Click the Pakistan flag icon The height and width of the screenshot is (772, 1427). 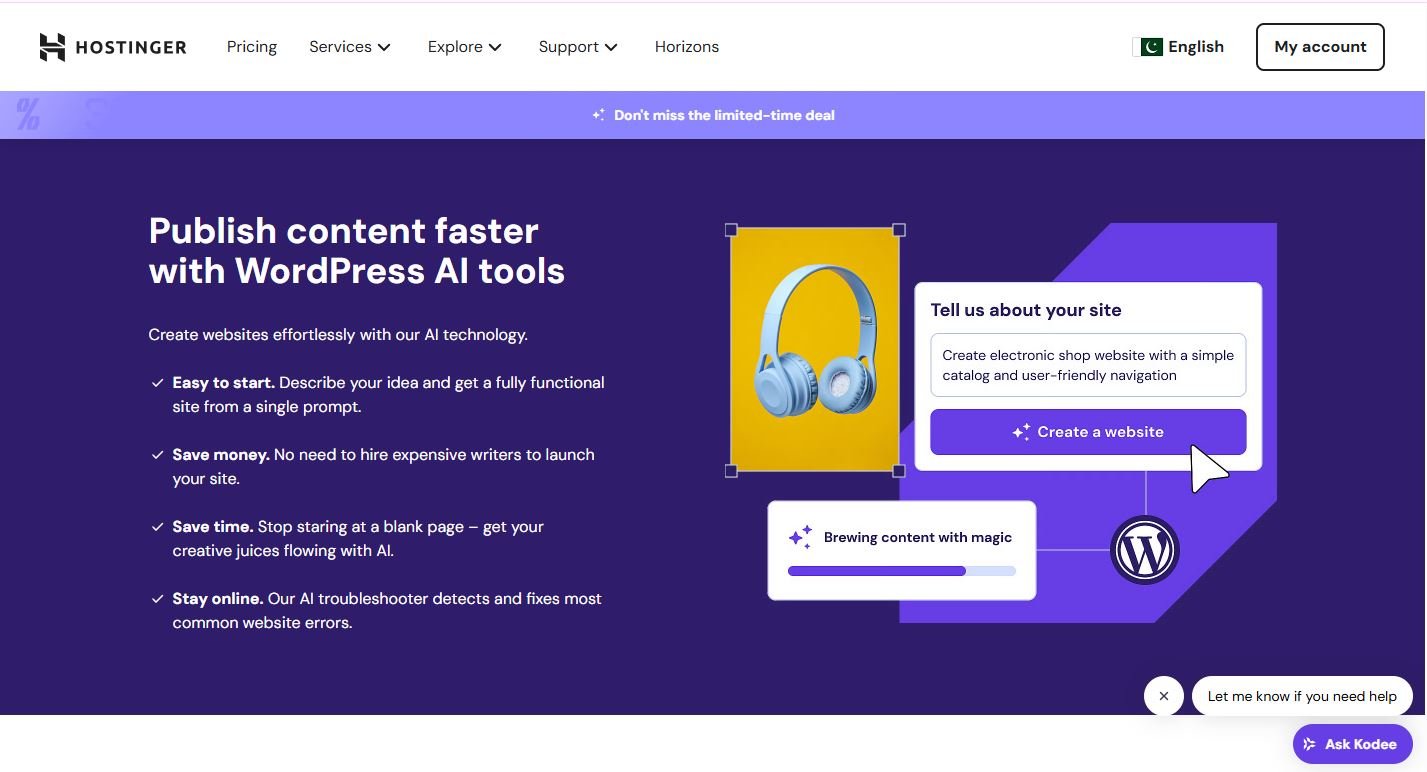(x=1151, y=47)
